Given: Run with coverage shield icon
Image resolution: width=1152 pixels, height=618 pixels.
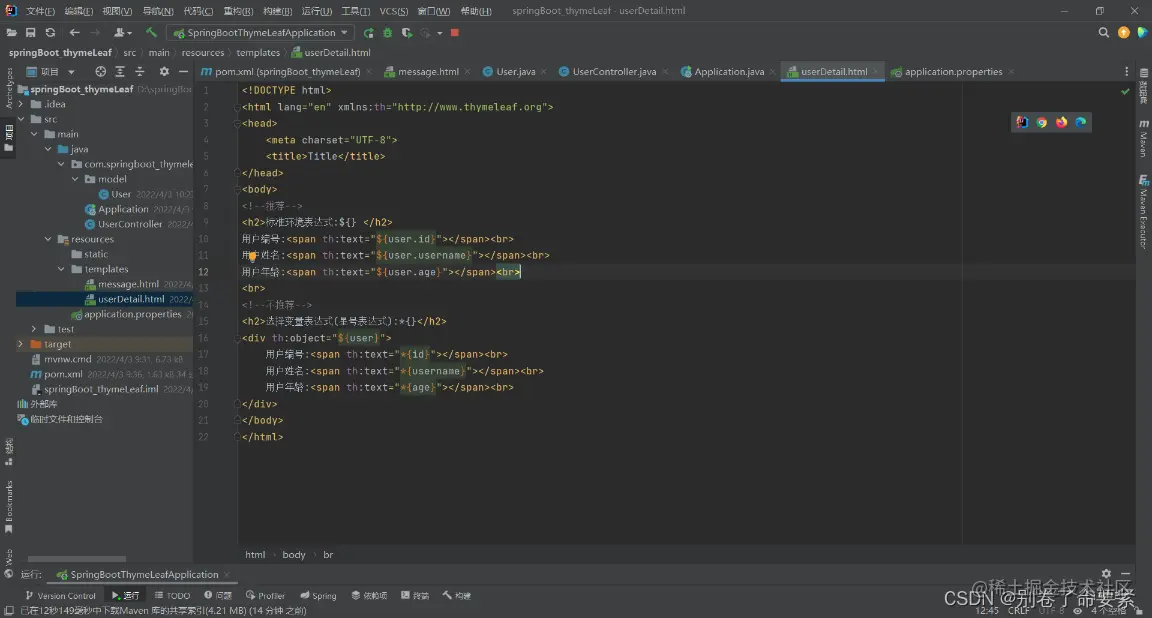Looking at the screenshot, I should 406,32.
